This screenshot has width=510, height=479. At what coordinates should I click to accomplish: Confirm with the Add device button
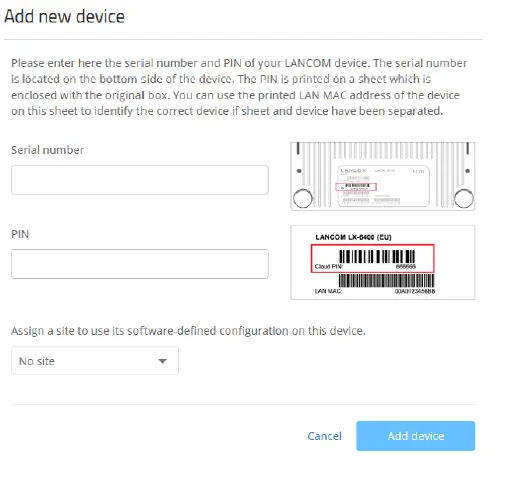[415, 436]
